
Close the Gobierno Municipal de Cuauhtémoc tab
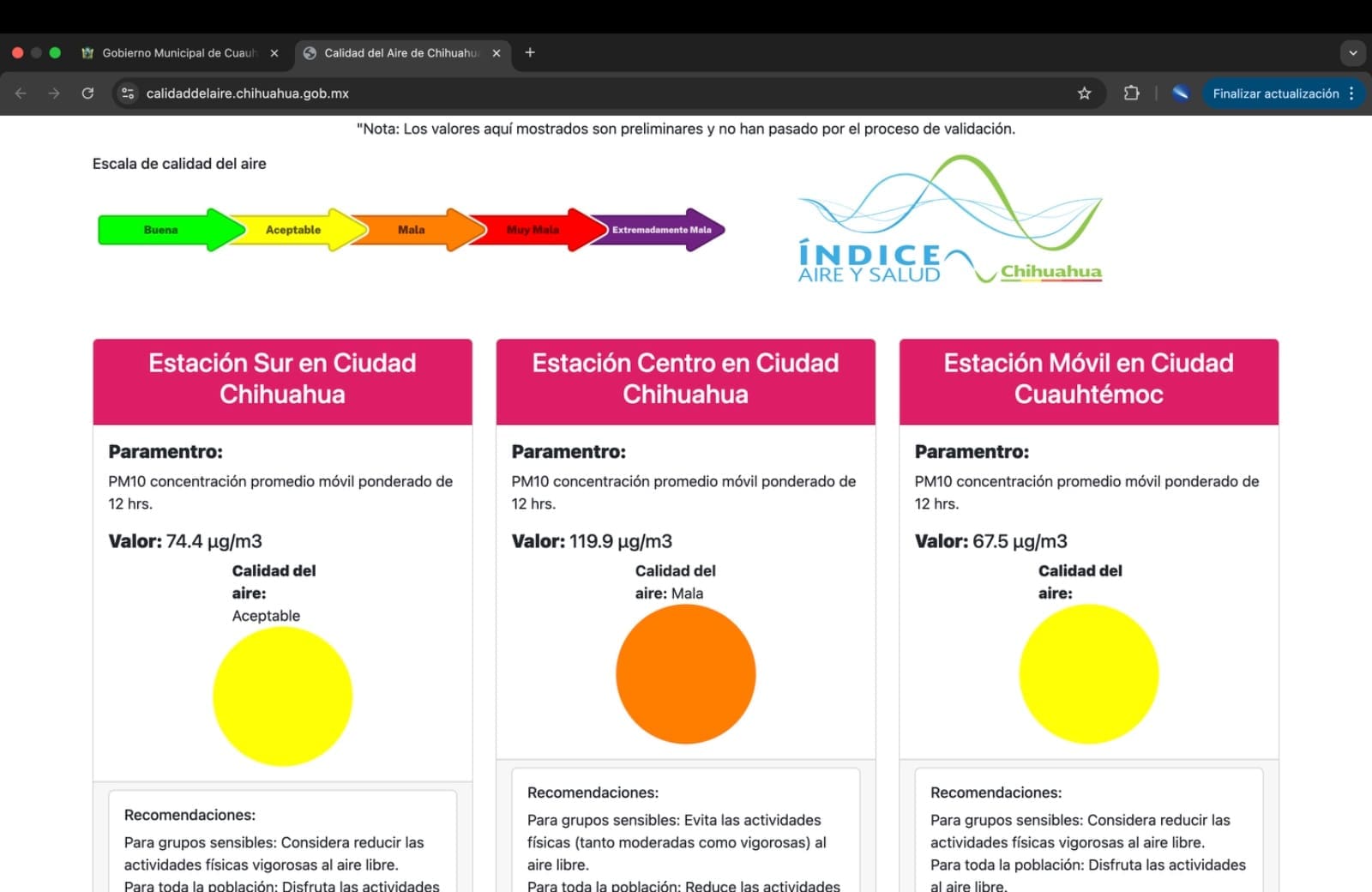(274, 53)
